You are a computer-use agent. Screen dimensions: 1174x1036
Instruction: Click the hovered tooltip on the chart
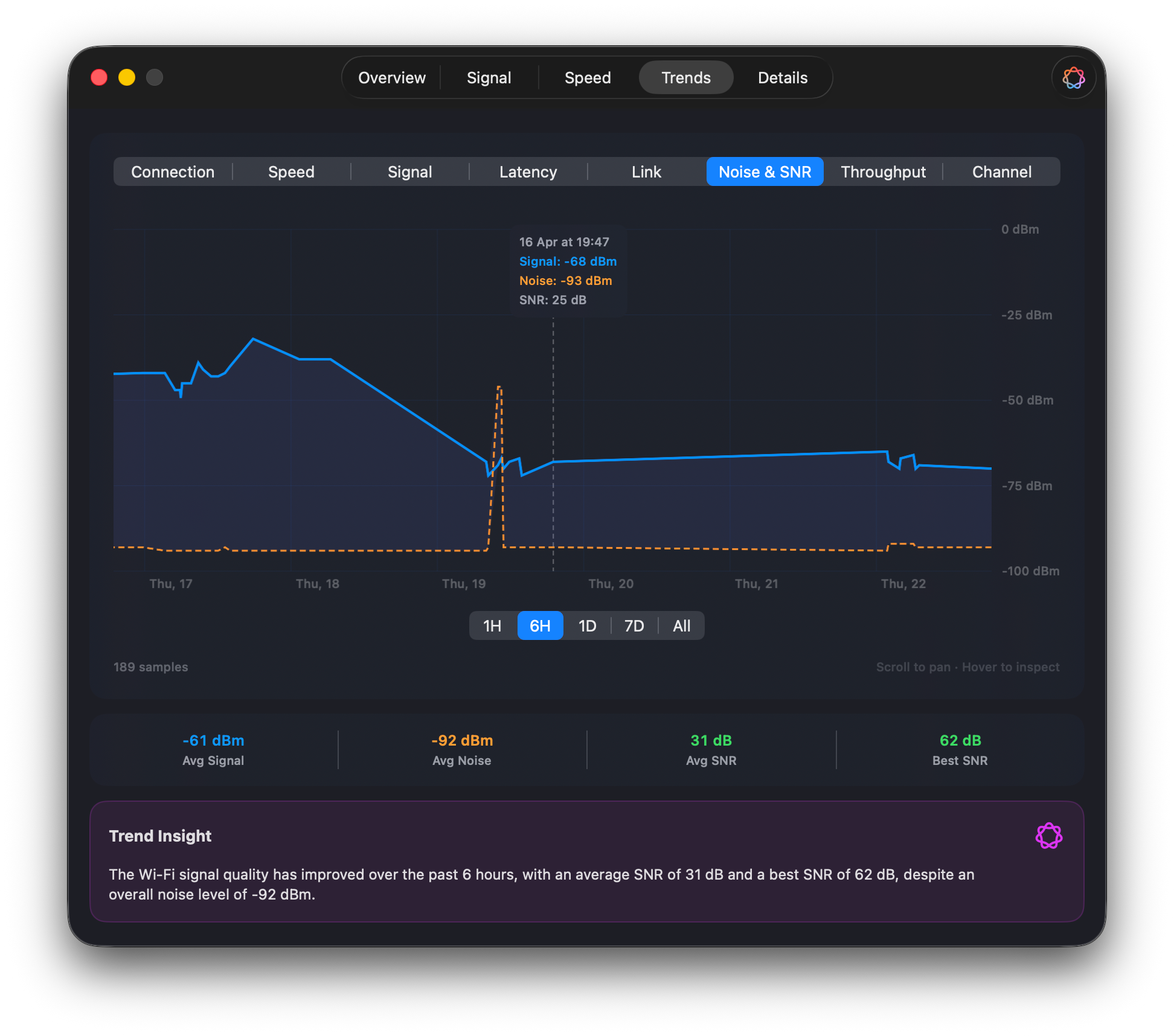pos(568,270)
